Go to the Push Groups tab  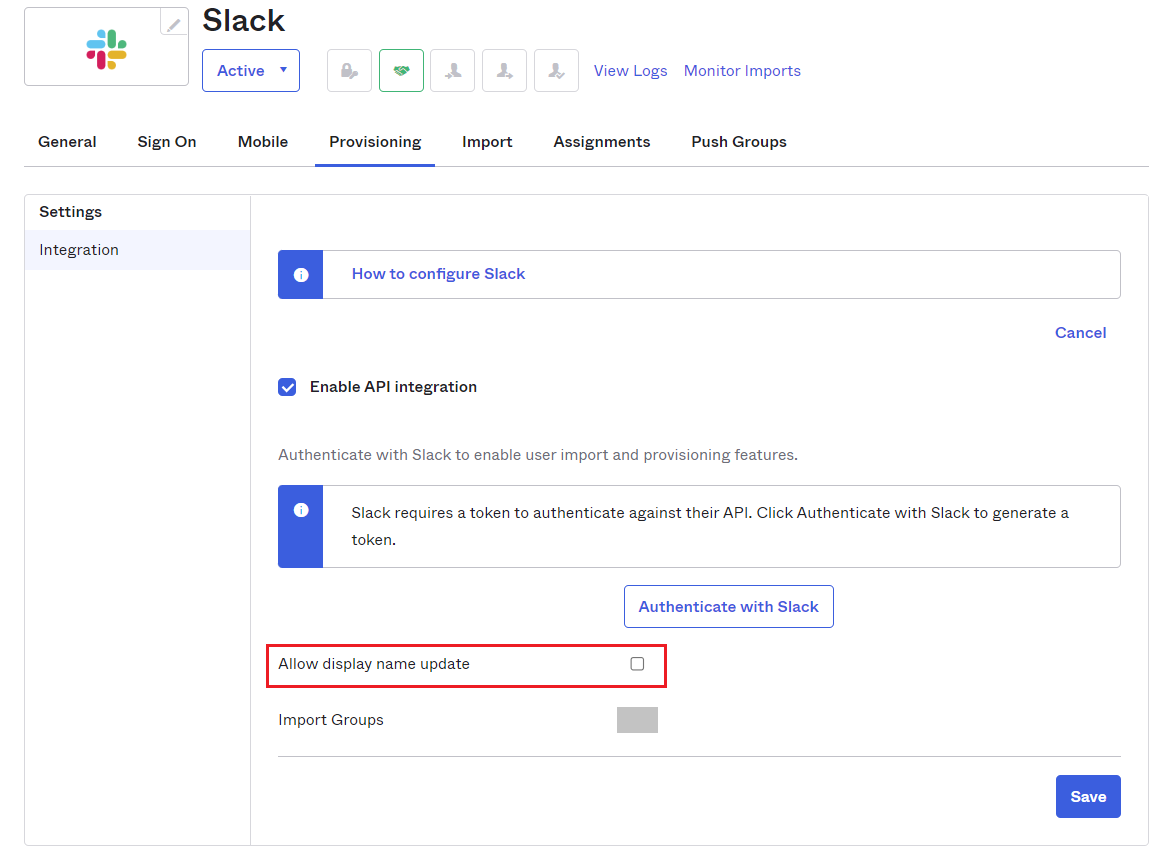click(x=739, y=142)
